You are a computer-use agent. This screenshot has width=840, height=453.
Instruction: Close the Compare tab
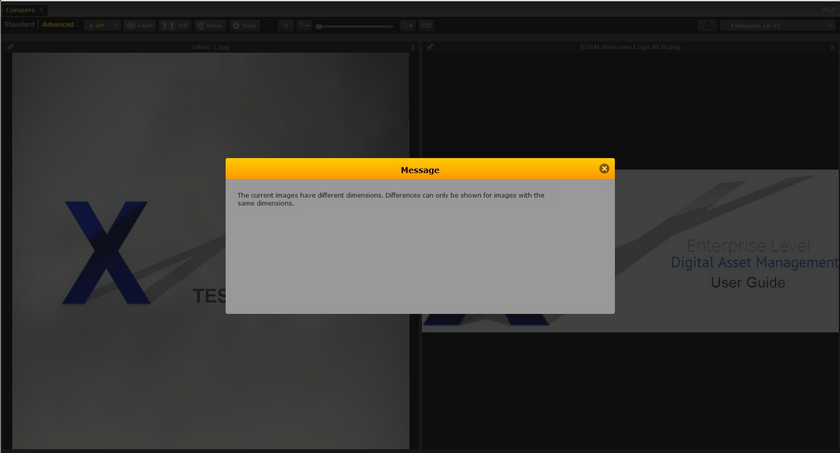pyautogui.click(x=42, y=10)
